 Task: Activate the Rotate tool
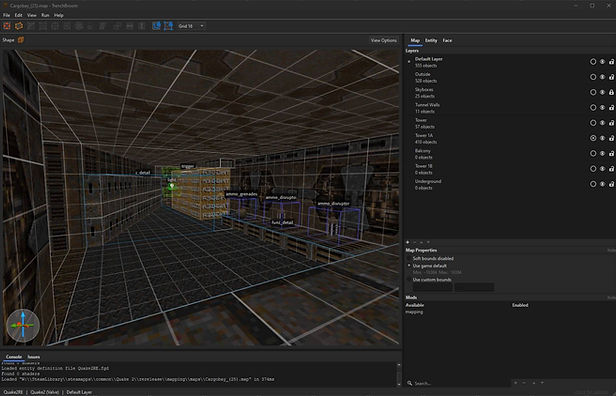pos(79,26)
